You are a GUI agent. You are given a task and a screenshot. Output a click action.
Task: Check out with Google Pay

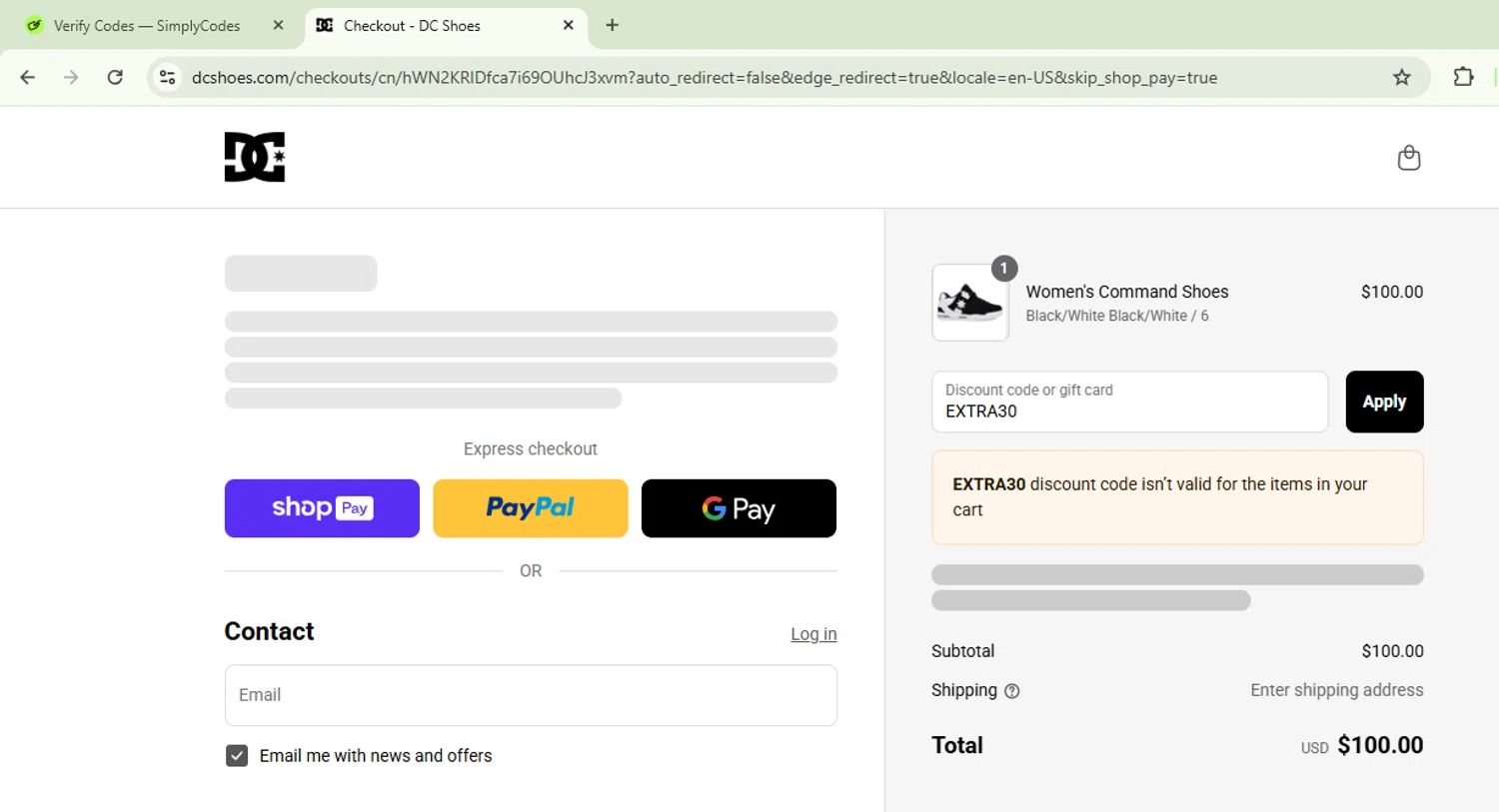tap(739, 508)
